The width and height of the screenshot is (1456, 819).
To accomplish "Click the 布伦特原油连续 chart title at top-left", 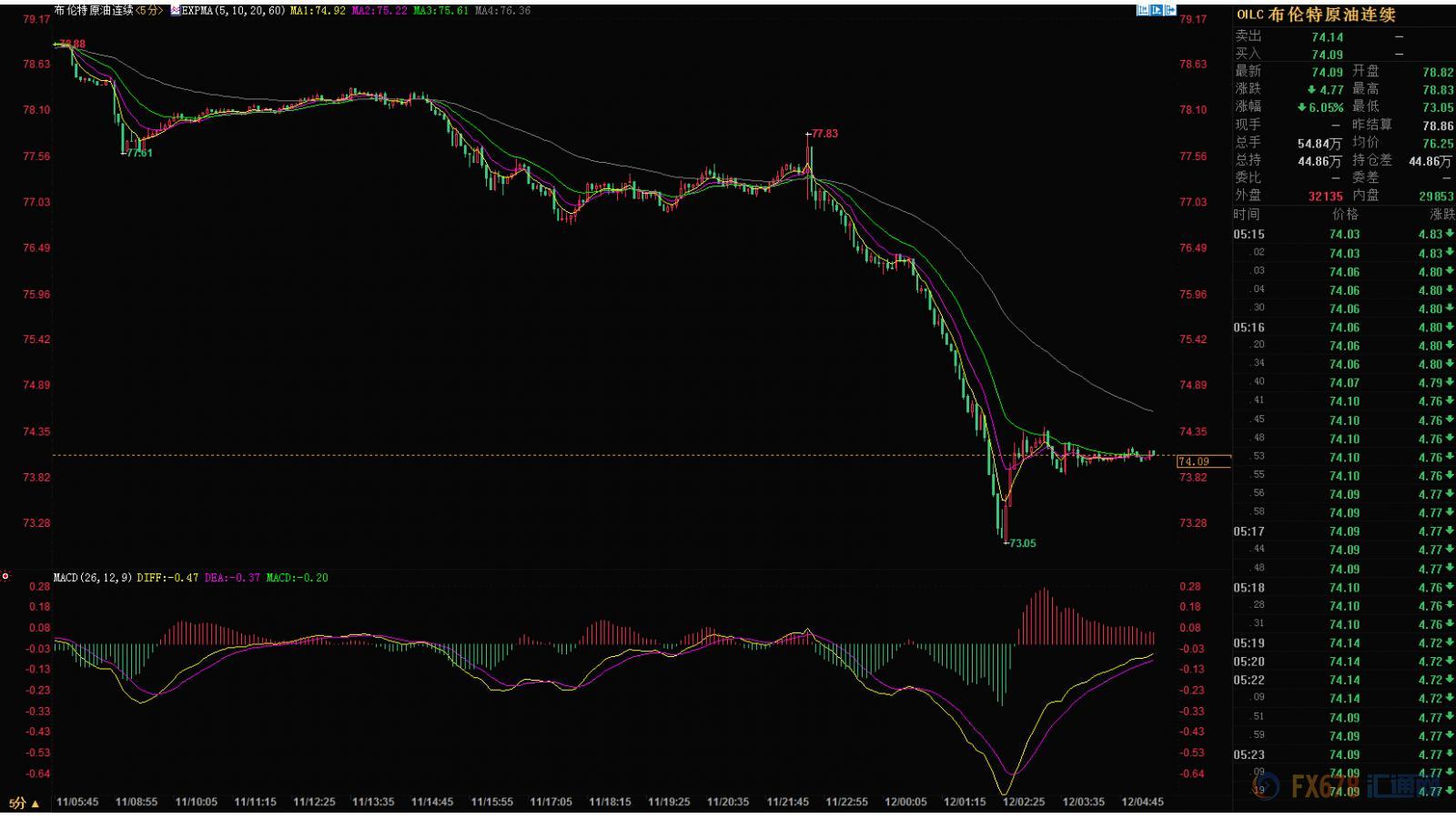I will pos(94,11).
